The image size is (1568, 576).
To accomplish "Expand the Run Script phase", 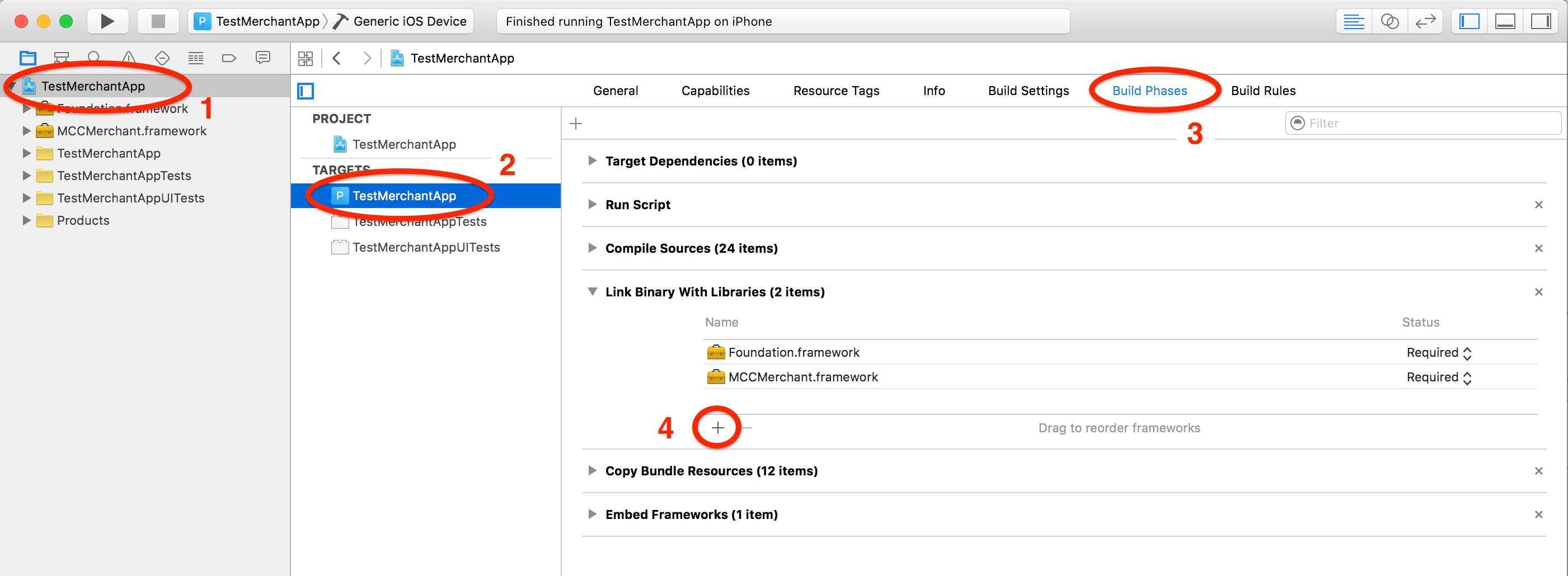I will pyautogui.click(x=592, y=205).
